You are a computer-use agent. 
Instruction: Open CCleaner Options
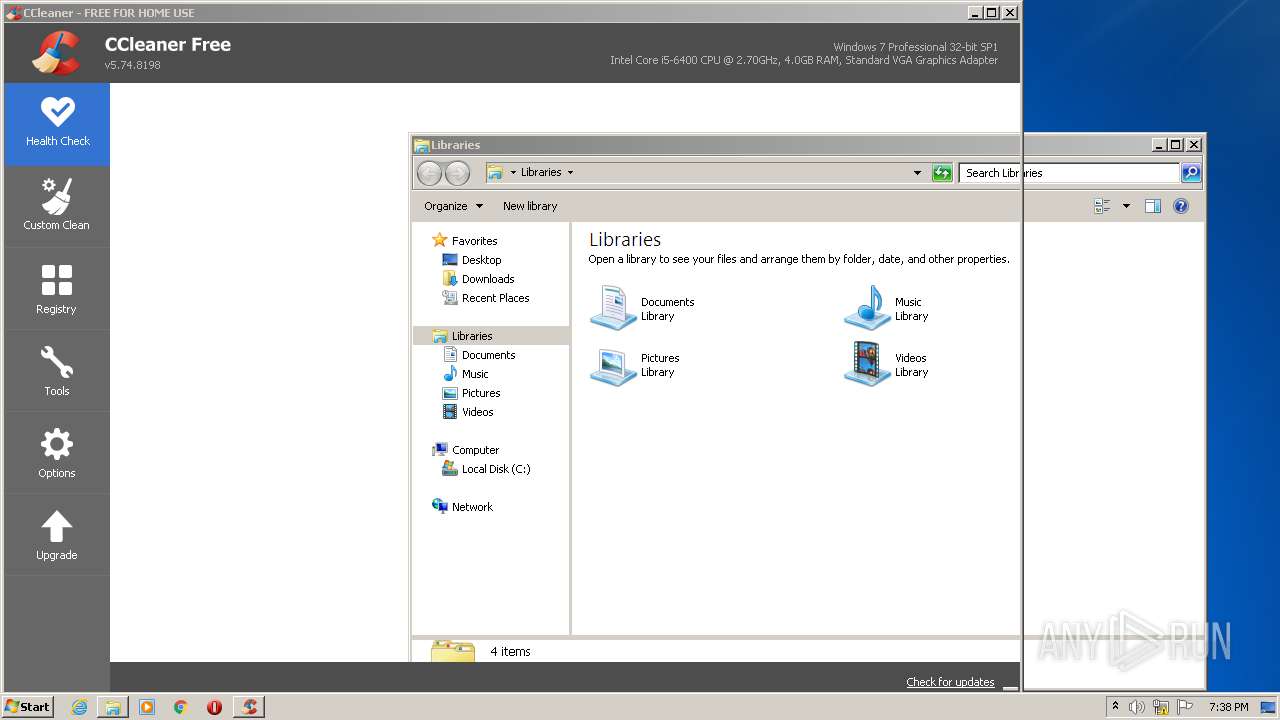click(x=57, y=453)
